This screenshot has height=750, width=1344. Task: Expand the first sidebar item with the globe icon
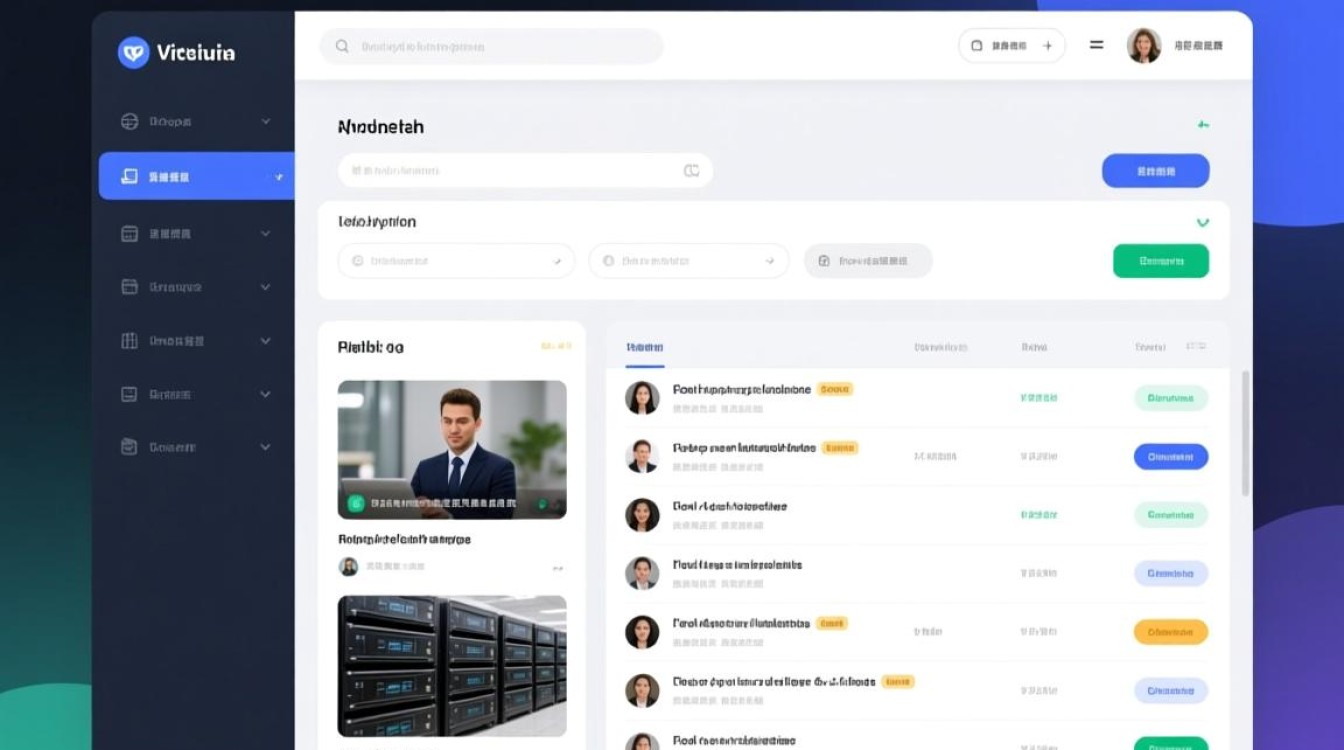[x=265, y=122]
